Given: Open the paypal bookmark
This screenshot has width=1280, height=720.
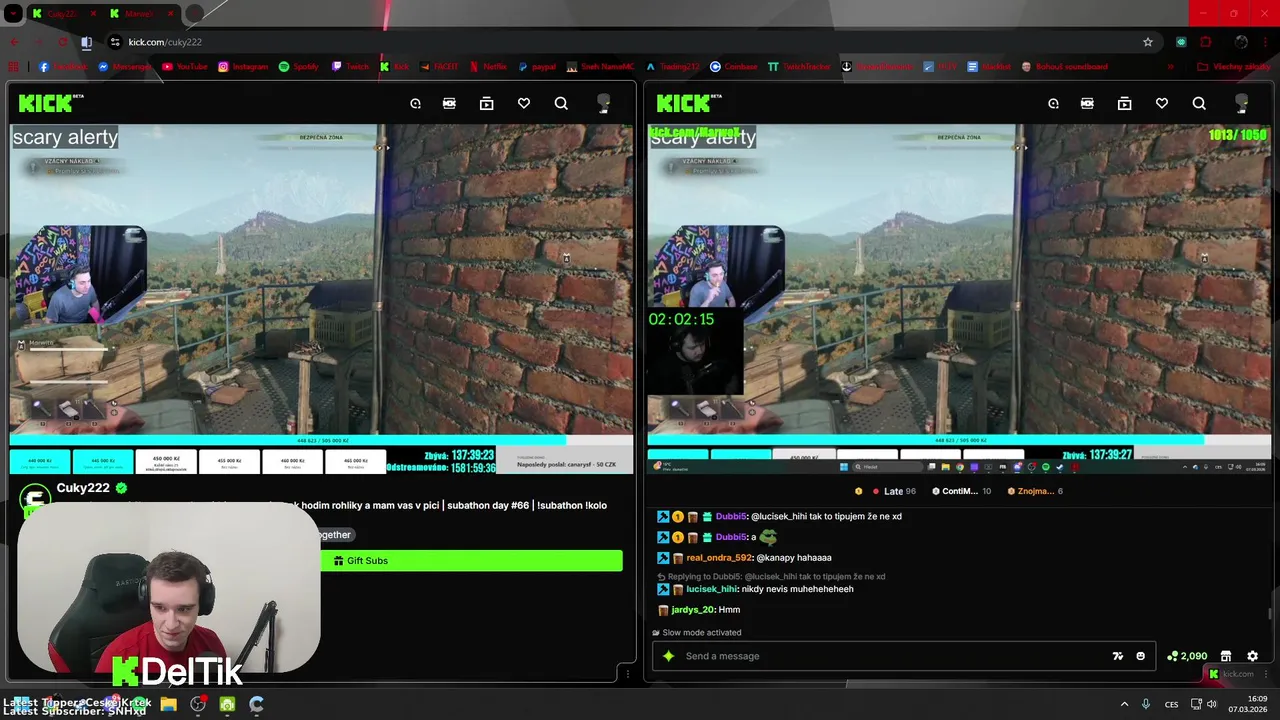Looking at the screenshot, I should (x=538, y=67).
